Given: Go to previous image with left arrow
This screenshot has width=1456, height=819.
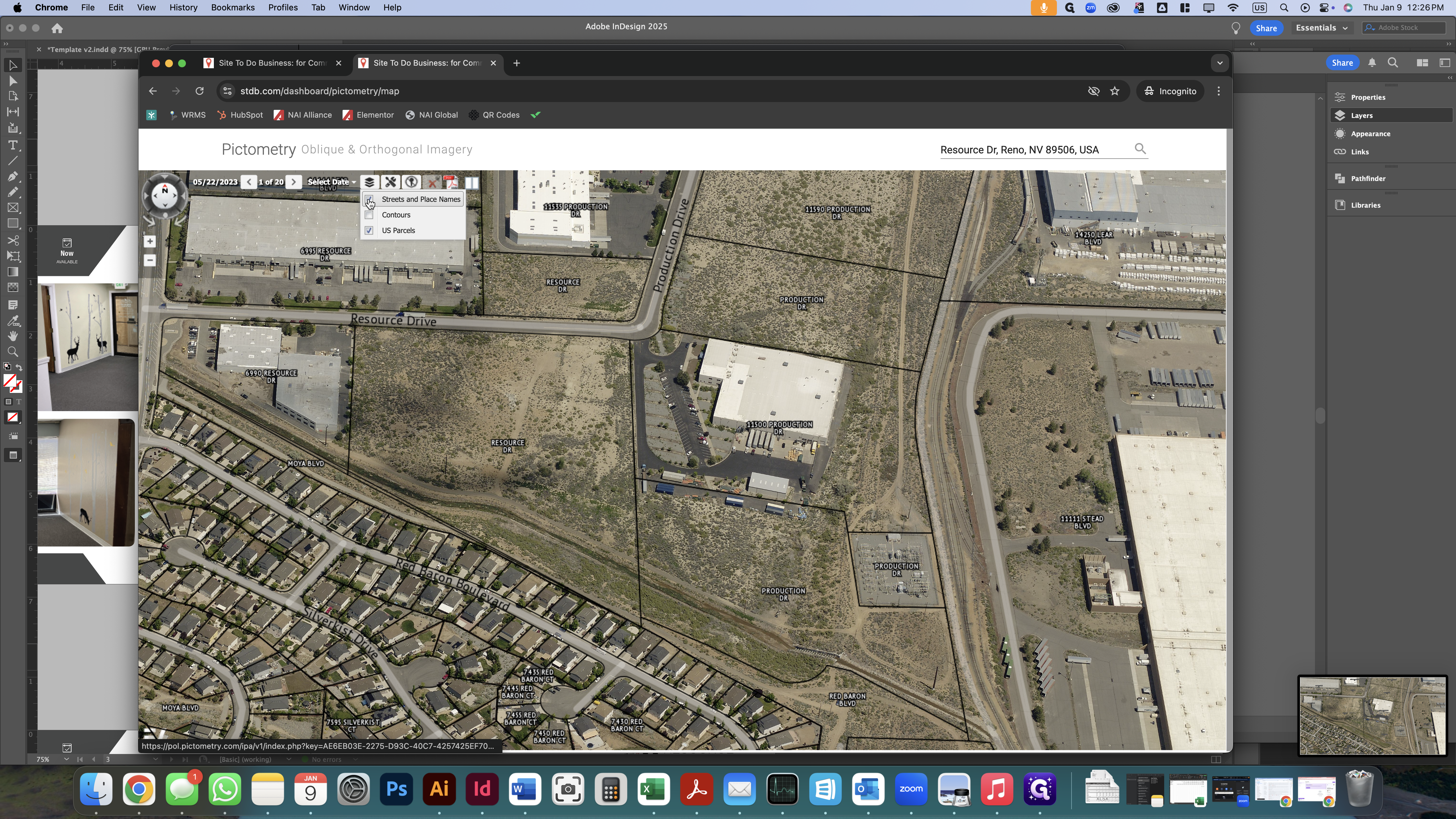Looking at the screenshot, I should (249, 182).
